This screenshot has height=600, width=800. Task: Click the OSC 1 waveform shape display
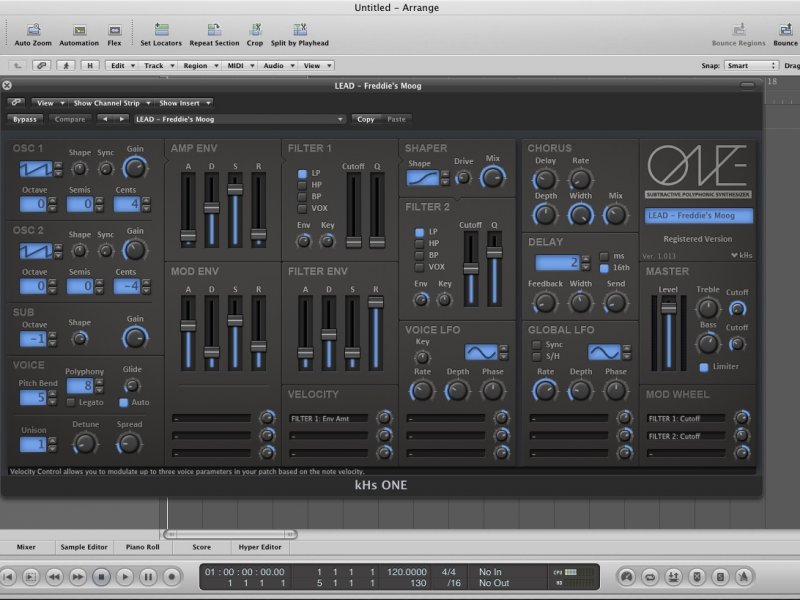[36, 169]
